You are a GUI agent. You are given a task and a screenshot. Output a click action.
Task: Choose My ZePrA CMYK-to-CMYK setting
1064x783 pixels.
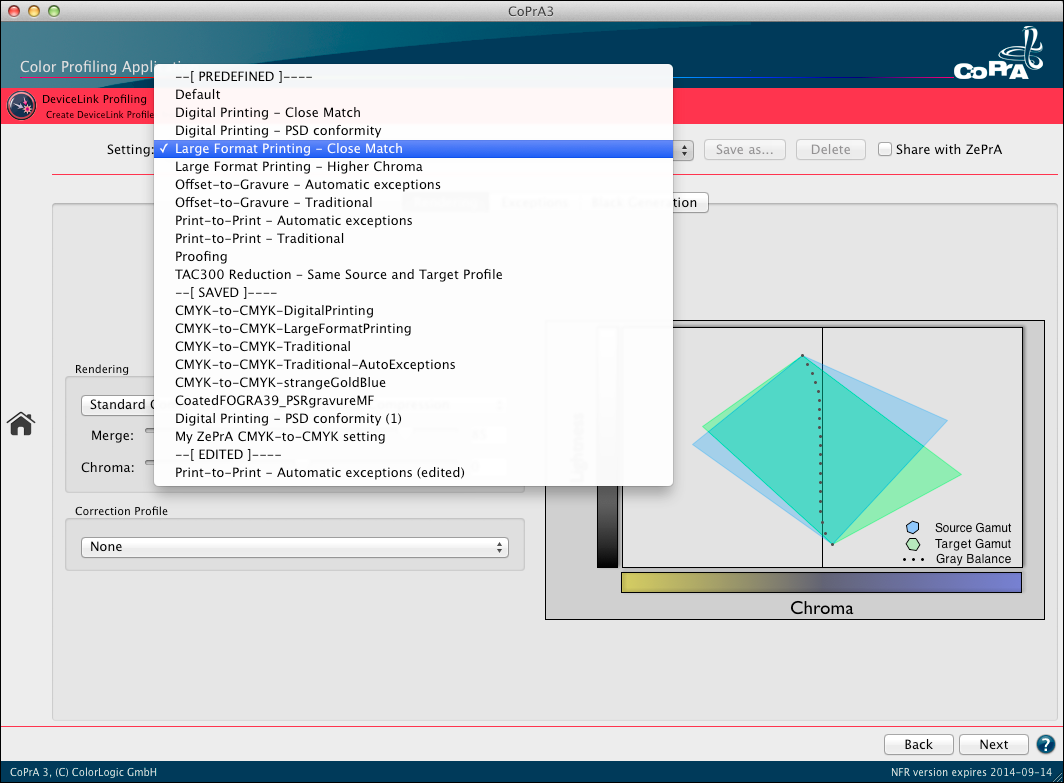pyautogui.click(x=280, y=437)
